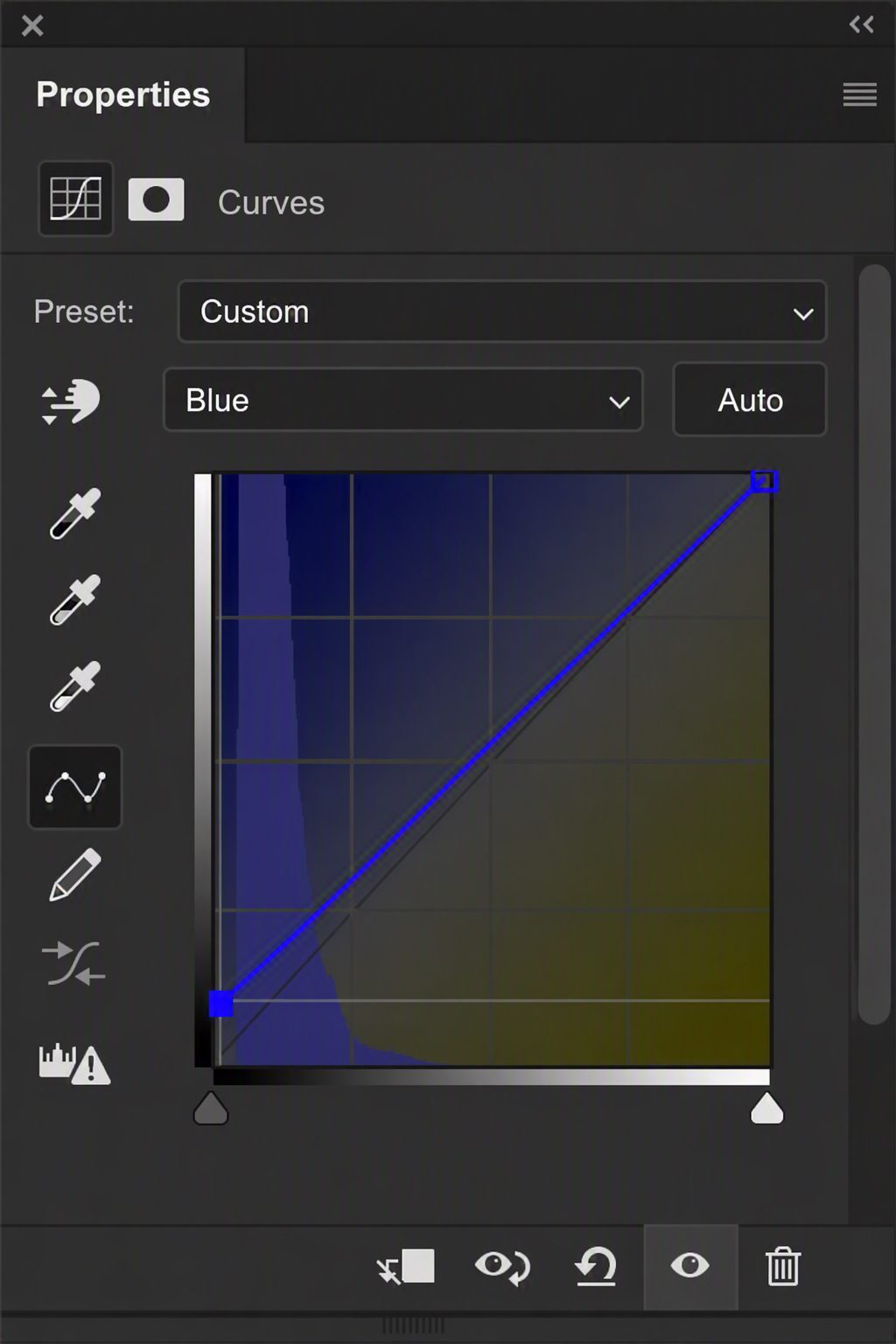The height and width of the screenshot is (1344, 896).
Task: Open the Blue channel dropdown
Action: 403,400
